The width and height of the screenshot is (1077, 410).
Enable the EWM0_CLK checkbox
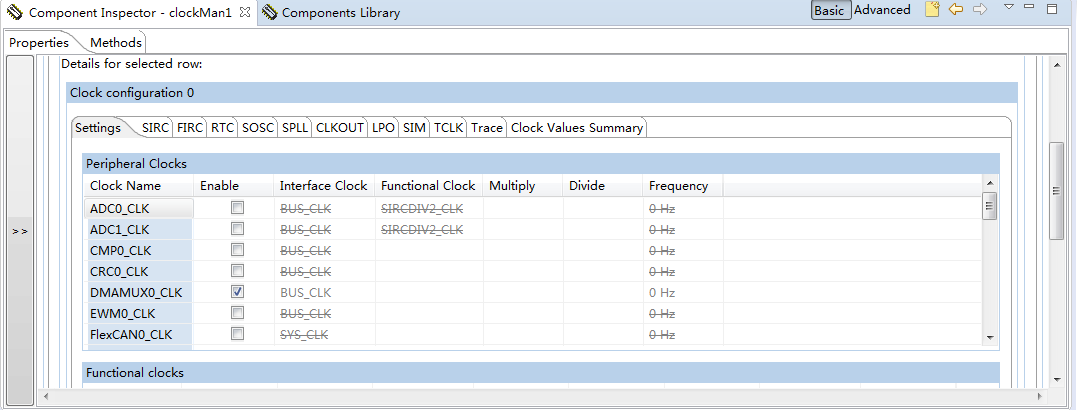coord(237,312)
